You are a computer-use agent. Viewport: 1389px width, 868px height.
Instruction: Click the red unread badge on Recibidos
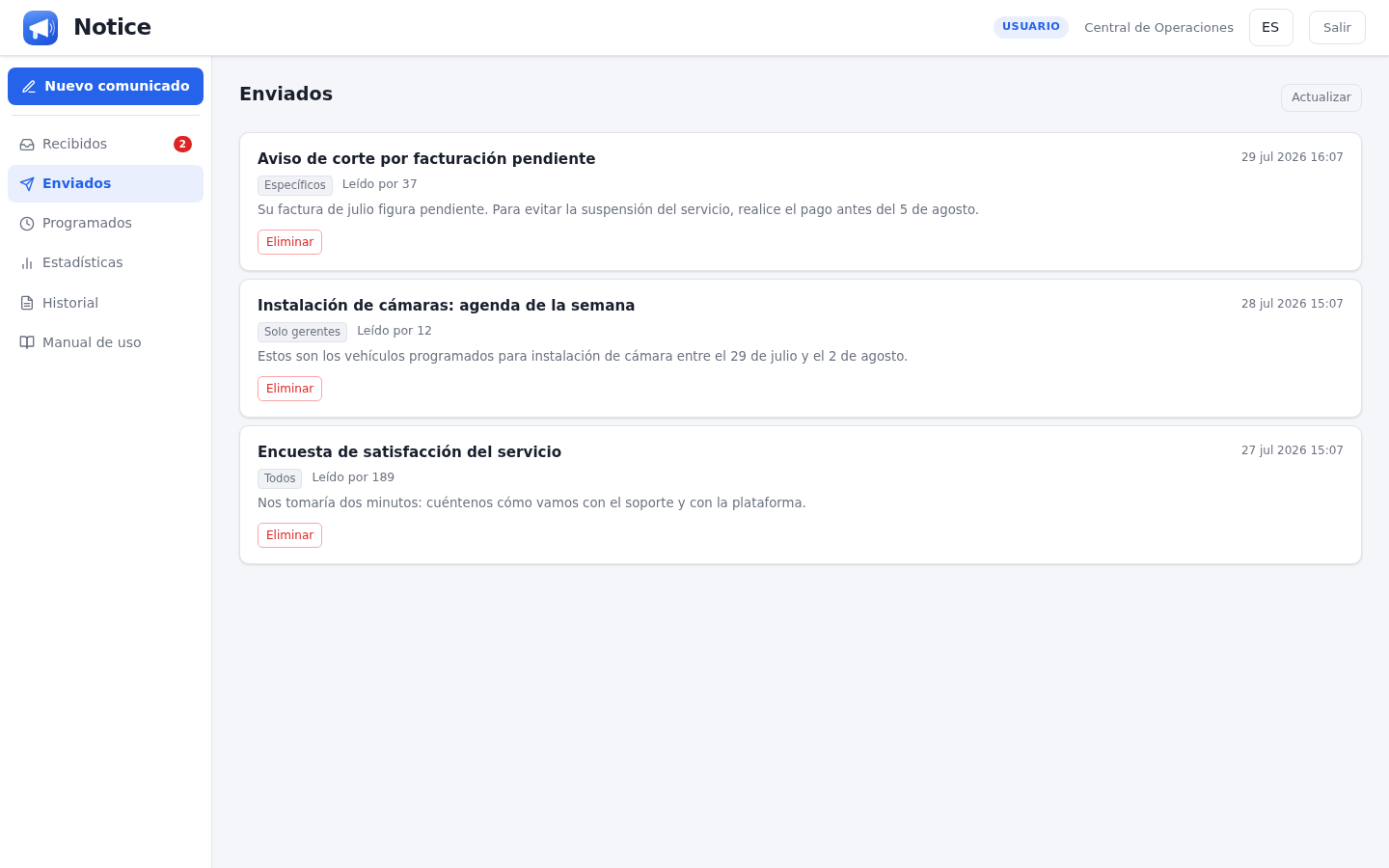182,145
